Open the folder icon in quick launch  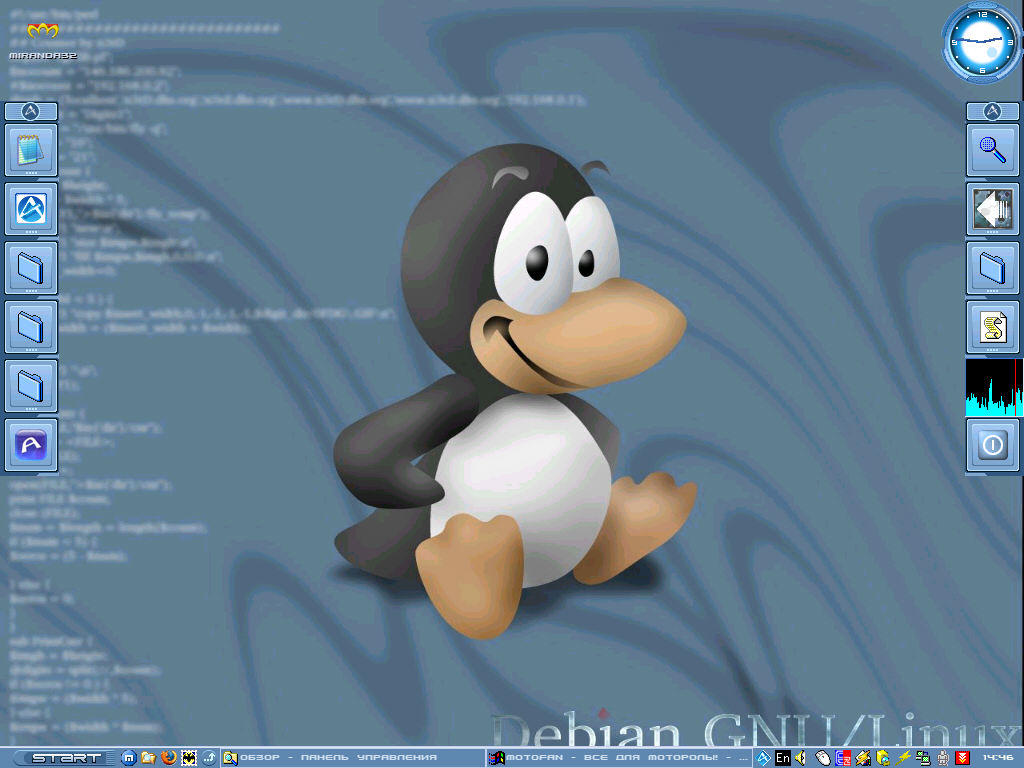pos(149,758)
